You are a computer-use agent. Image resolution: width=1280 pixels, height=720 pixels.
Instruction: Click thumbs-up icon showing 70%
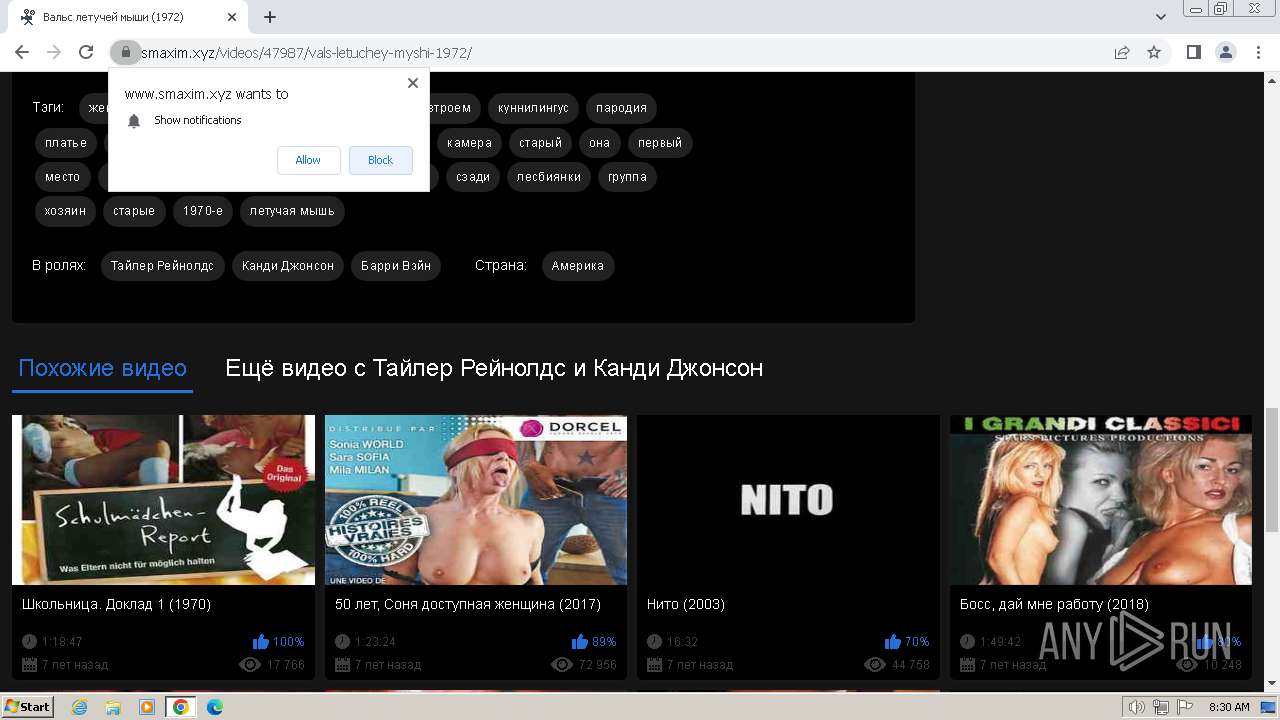click(893, 642)
